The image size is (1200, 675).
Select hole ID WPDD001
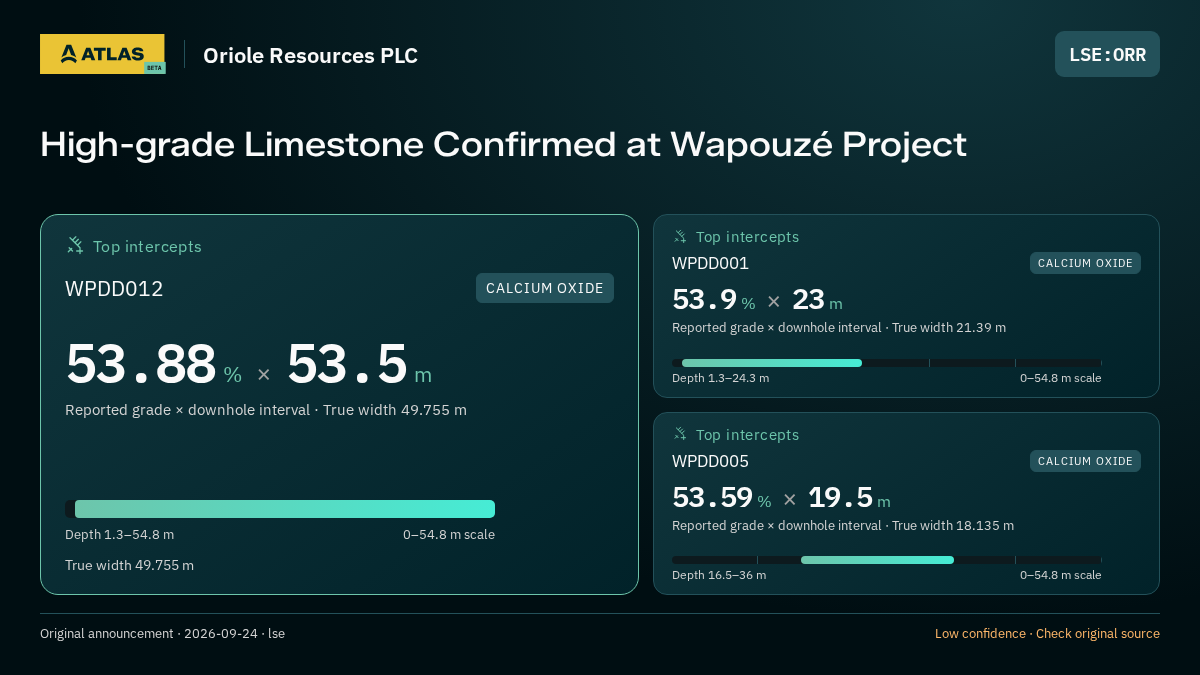coord(710,263)
